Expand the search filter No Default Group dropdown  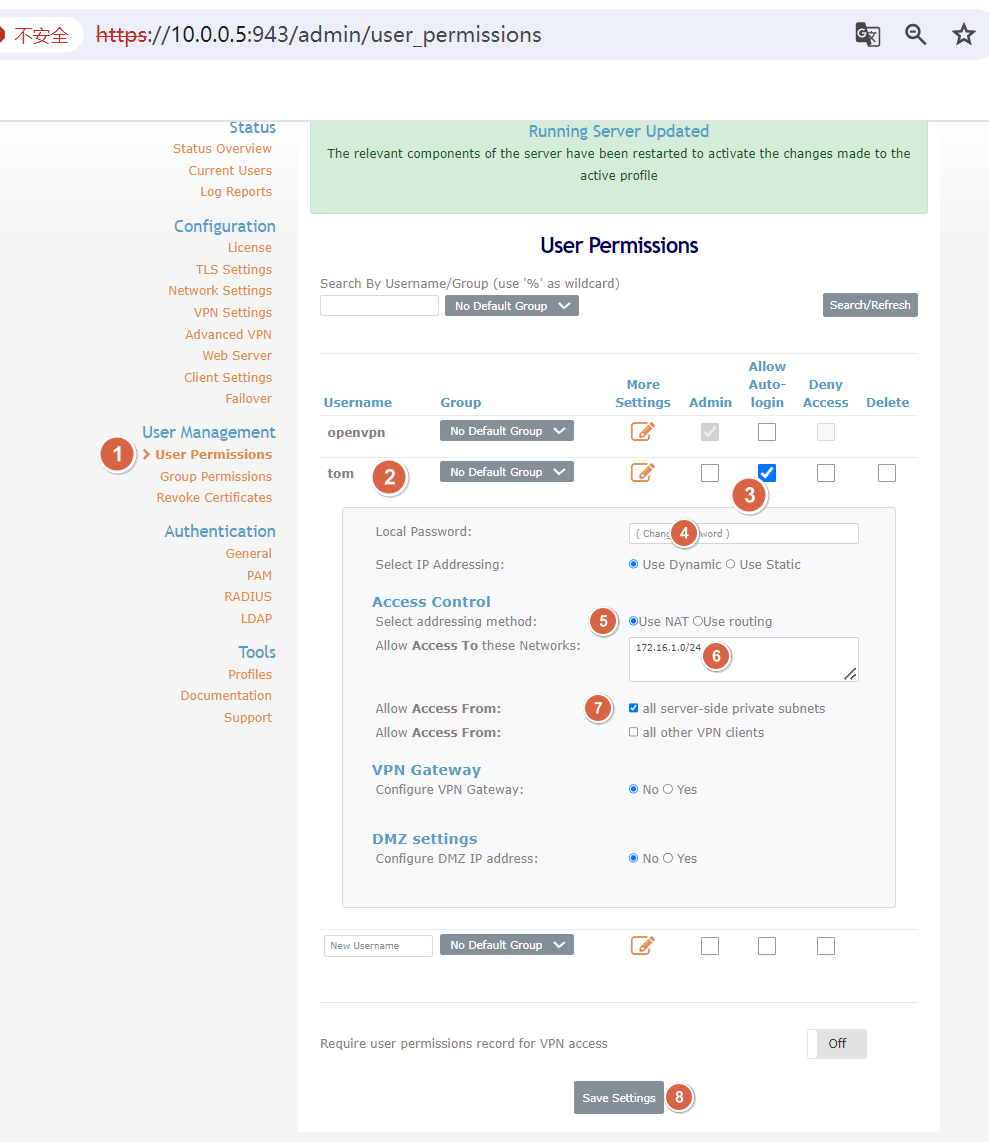click(512, 306)
